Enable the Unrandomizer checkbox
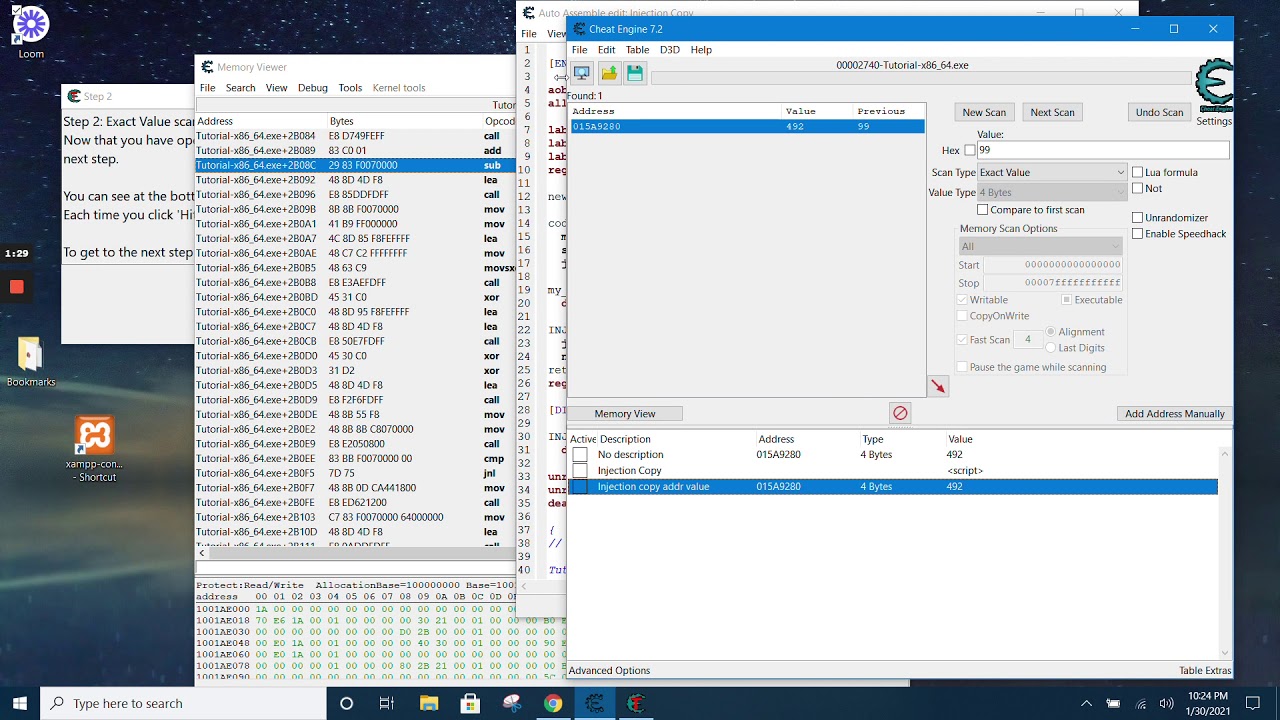 1137,217
